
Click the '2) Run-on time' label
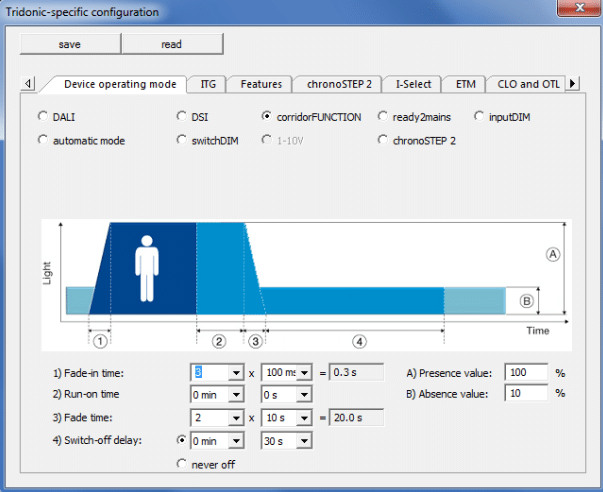click(86, 394)
